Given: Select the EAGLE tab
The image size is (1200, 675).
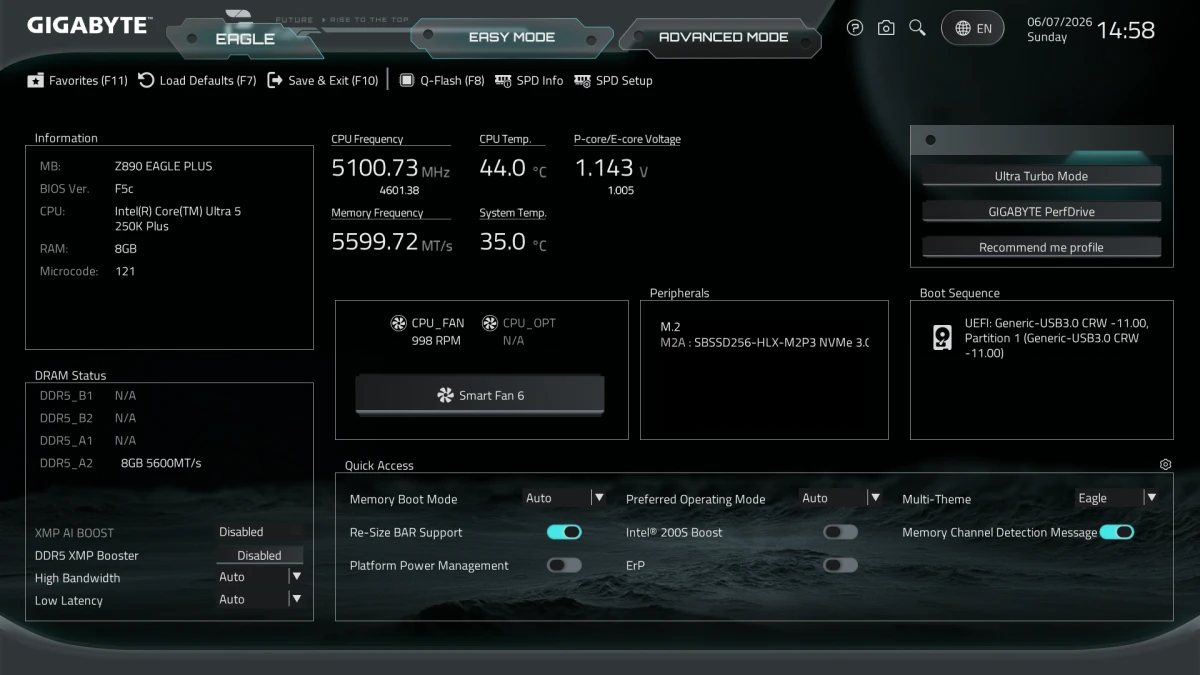Looking at the screenshot, I should pyautogui.click(x=245, y=39).
